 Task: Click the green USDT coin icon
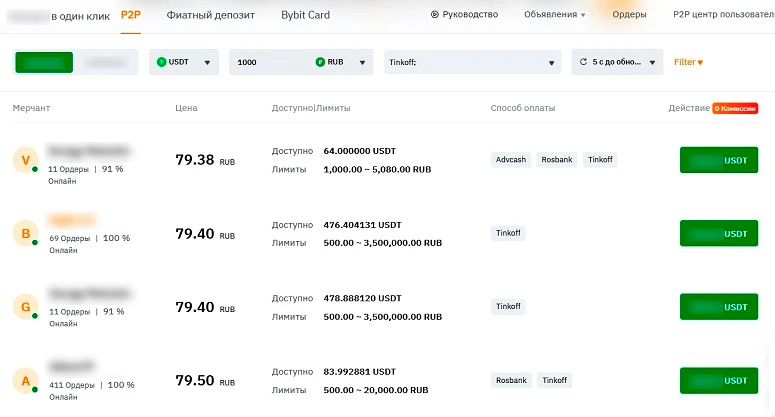(162, 62)
